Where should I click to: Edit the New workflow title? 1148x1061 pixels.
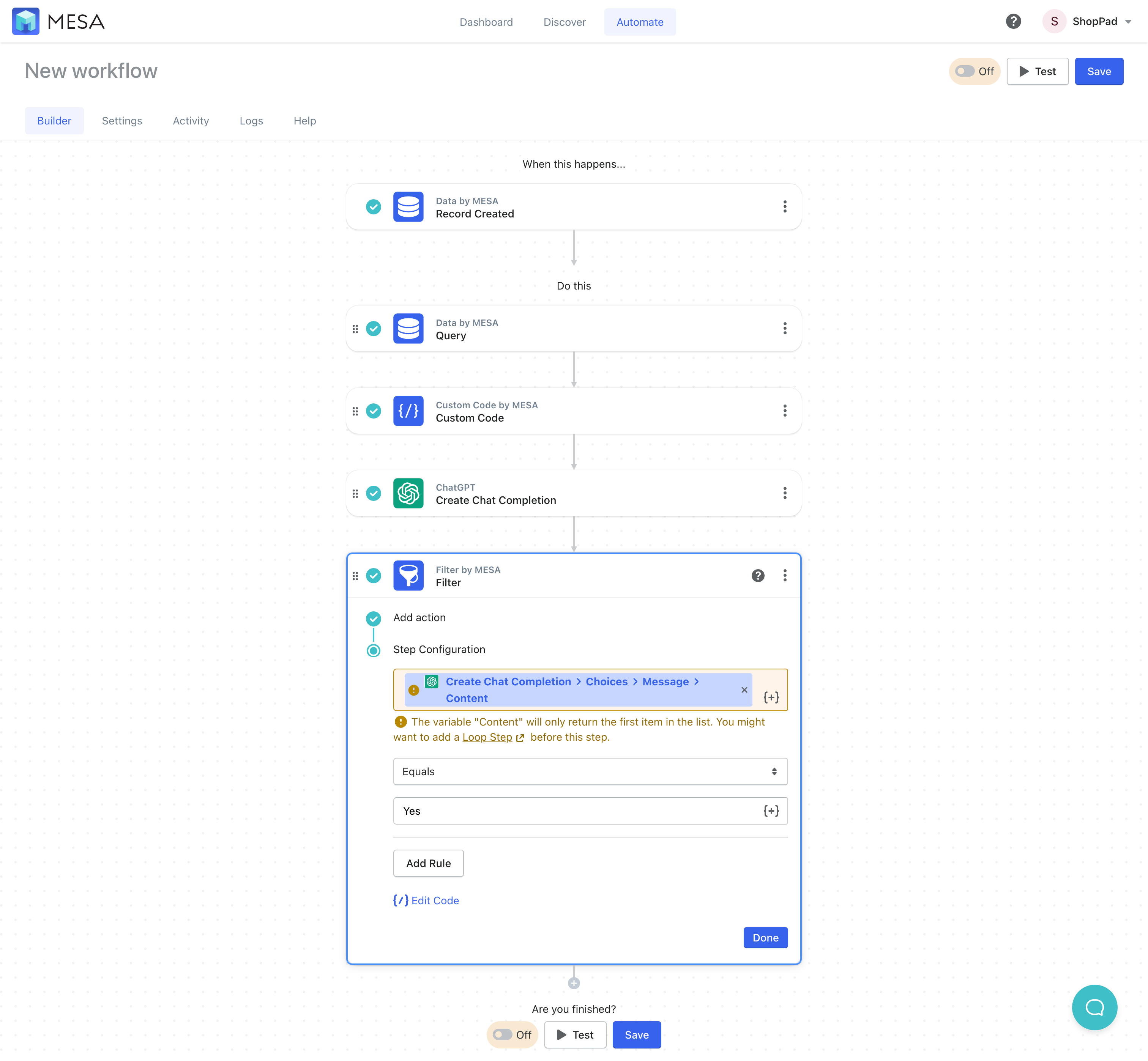coord(91,71)
